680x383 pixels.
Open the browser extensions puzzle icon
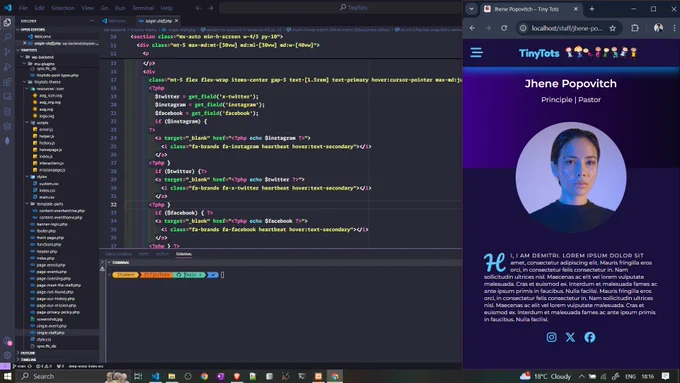point(635,28)
